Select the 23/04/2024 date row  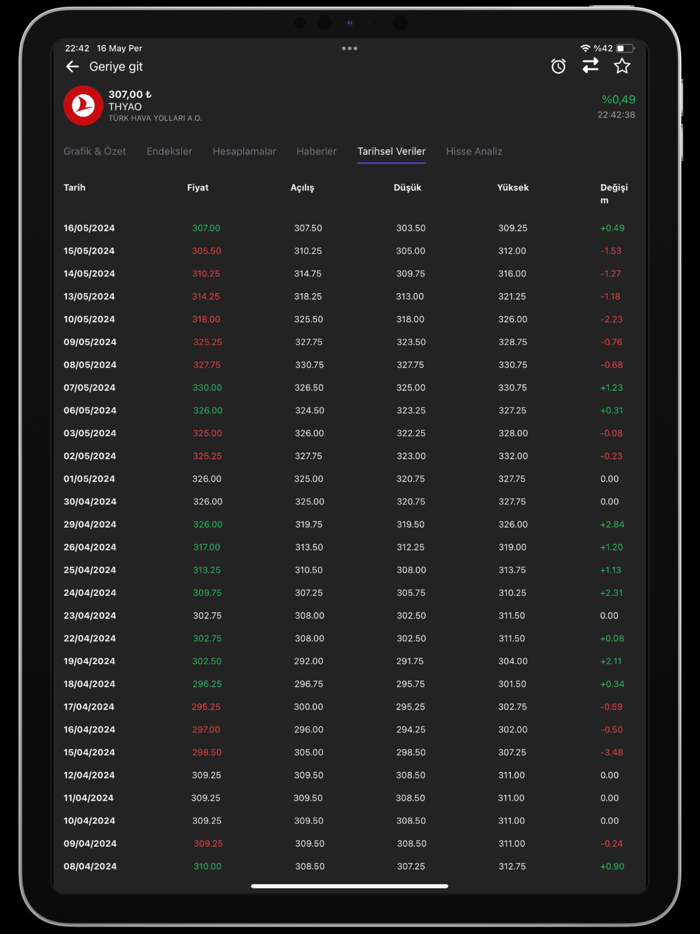pos(350,616)
